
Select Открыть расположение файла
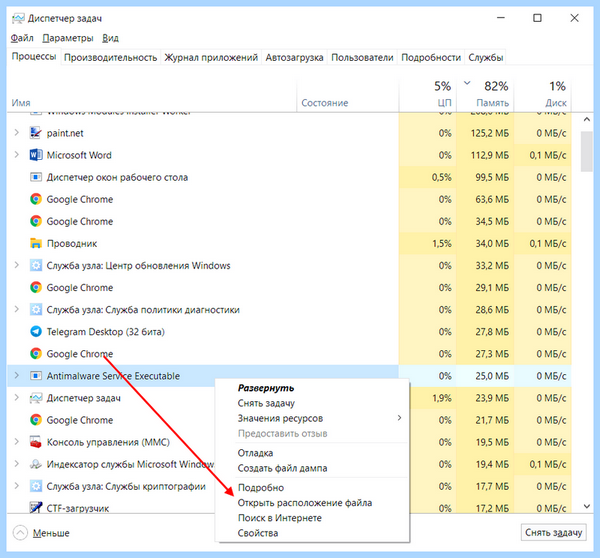point(312,503)
